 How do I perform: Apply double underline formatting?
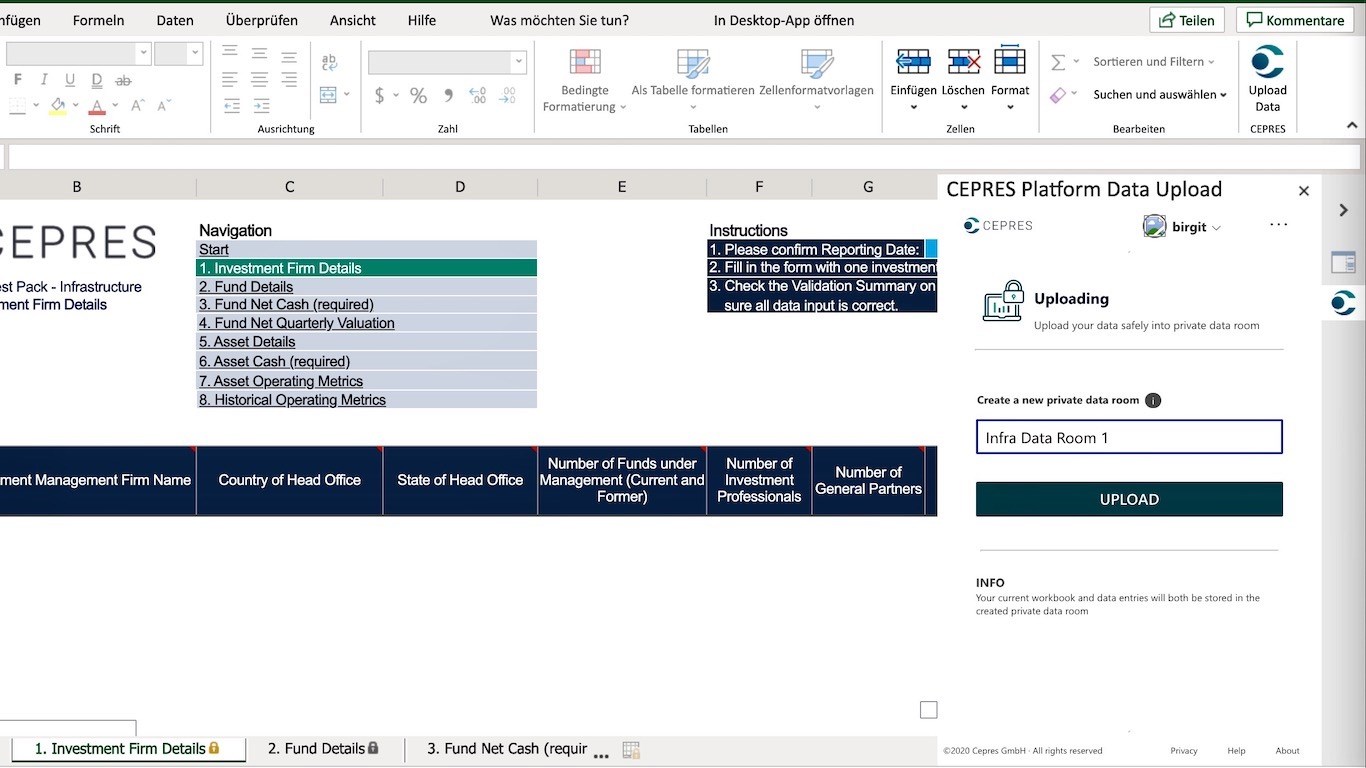[97, 80]
